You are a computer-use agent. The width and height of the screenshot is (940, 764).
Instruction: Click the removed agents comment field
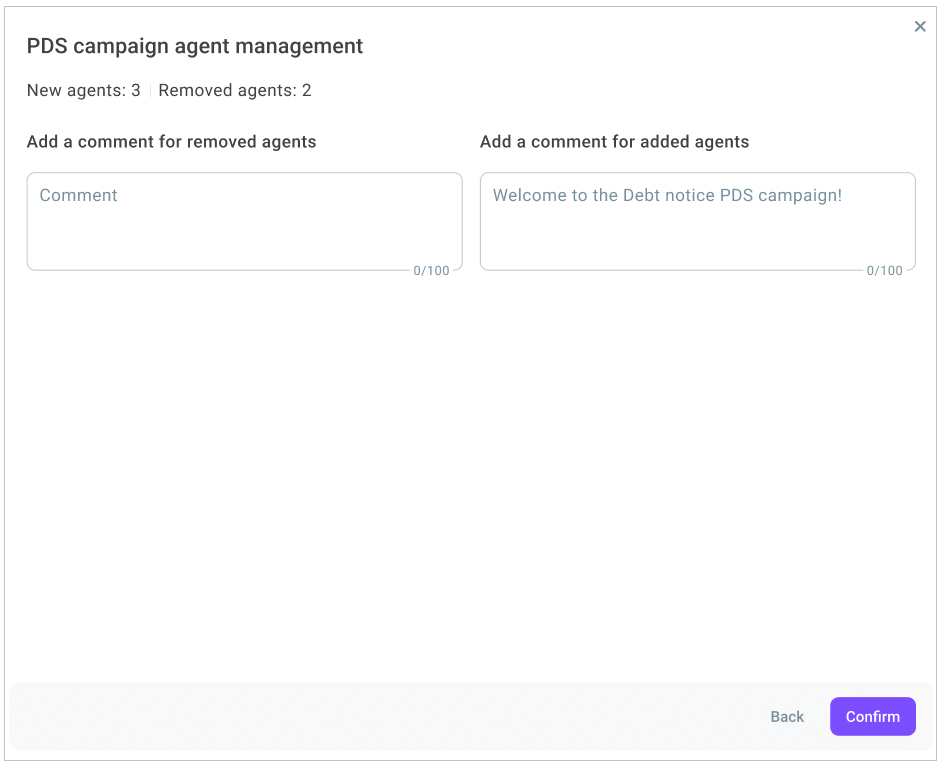coord(245,221)
